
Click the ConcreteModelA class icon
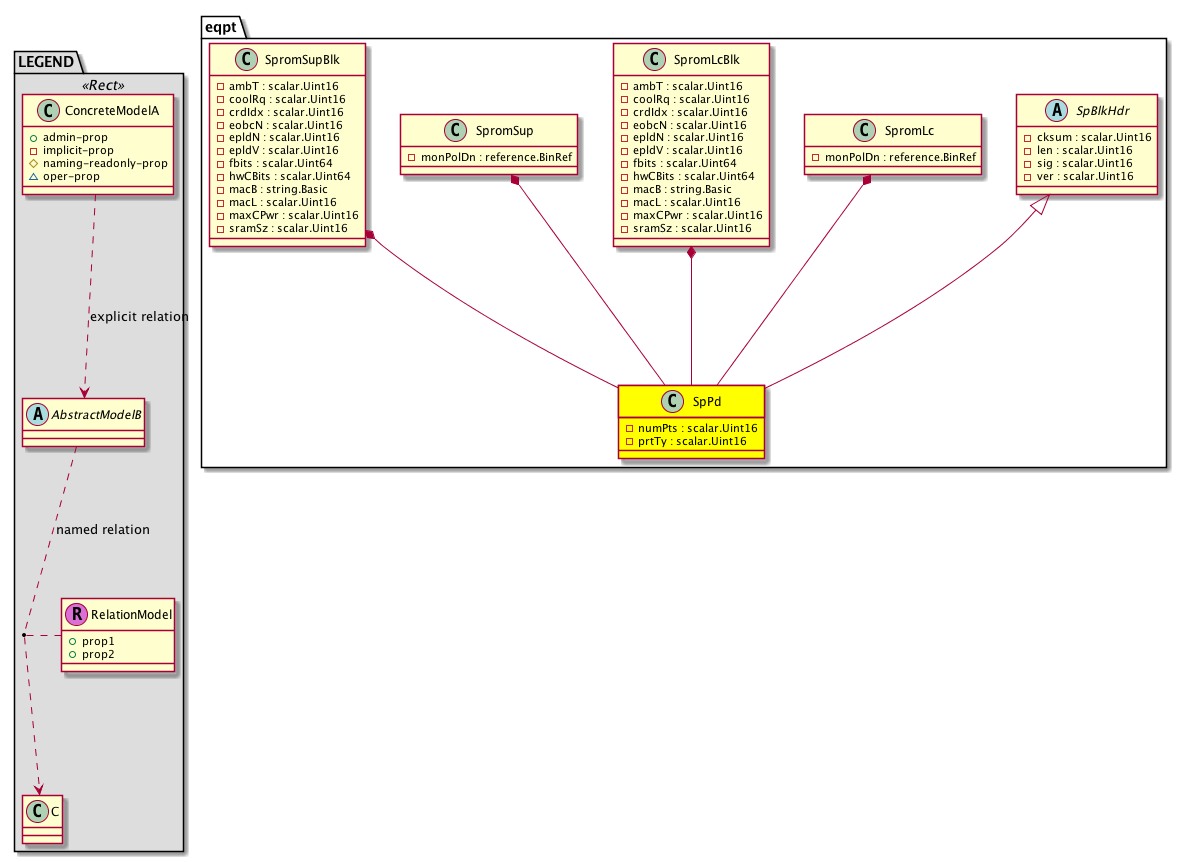(47, 111)
